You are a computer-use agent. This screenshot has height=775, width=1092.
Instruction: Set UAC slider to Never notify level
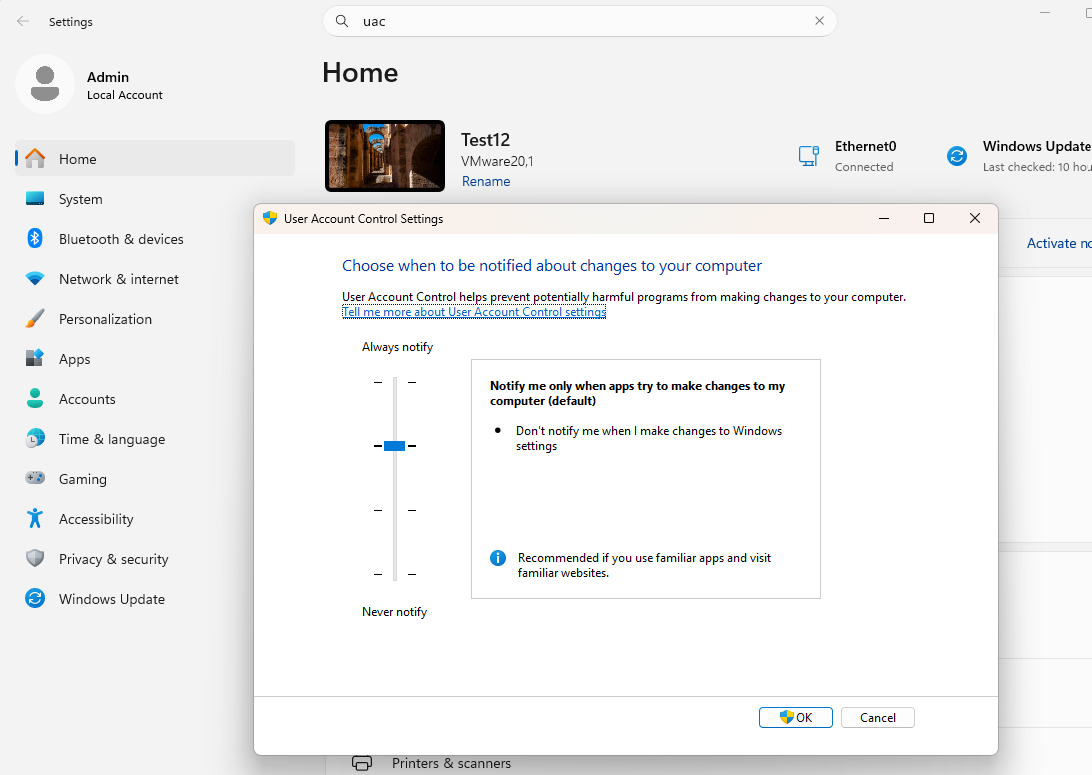click(395, 574)
